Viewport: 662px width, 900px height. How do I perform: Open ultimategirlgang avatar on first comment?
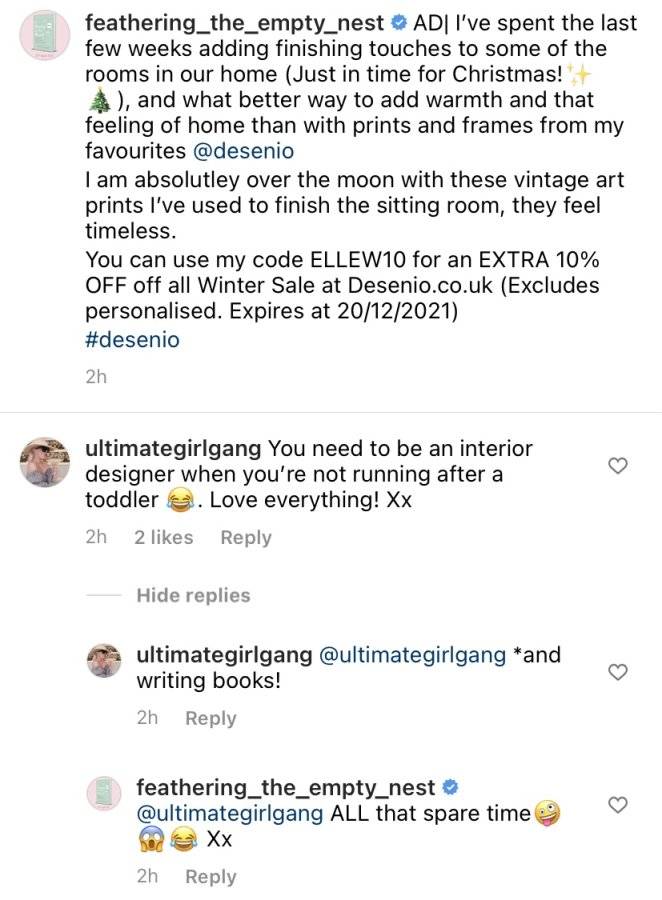[x=45, y=461]
